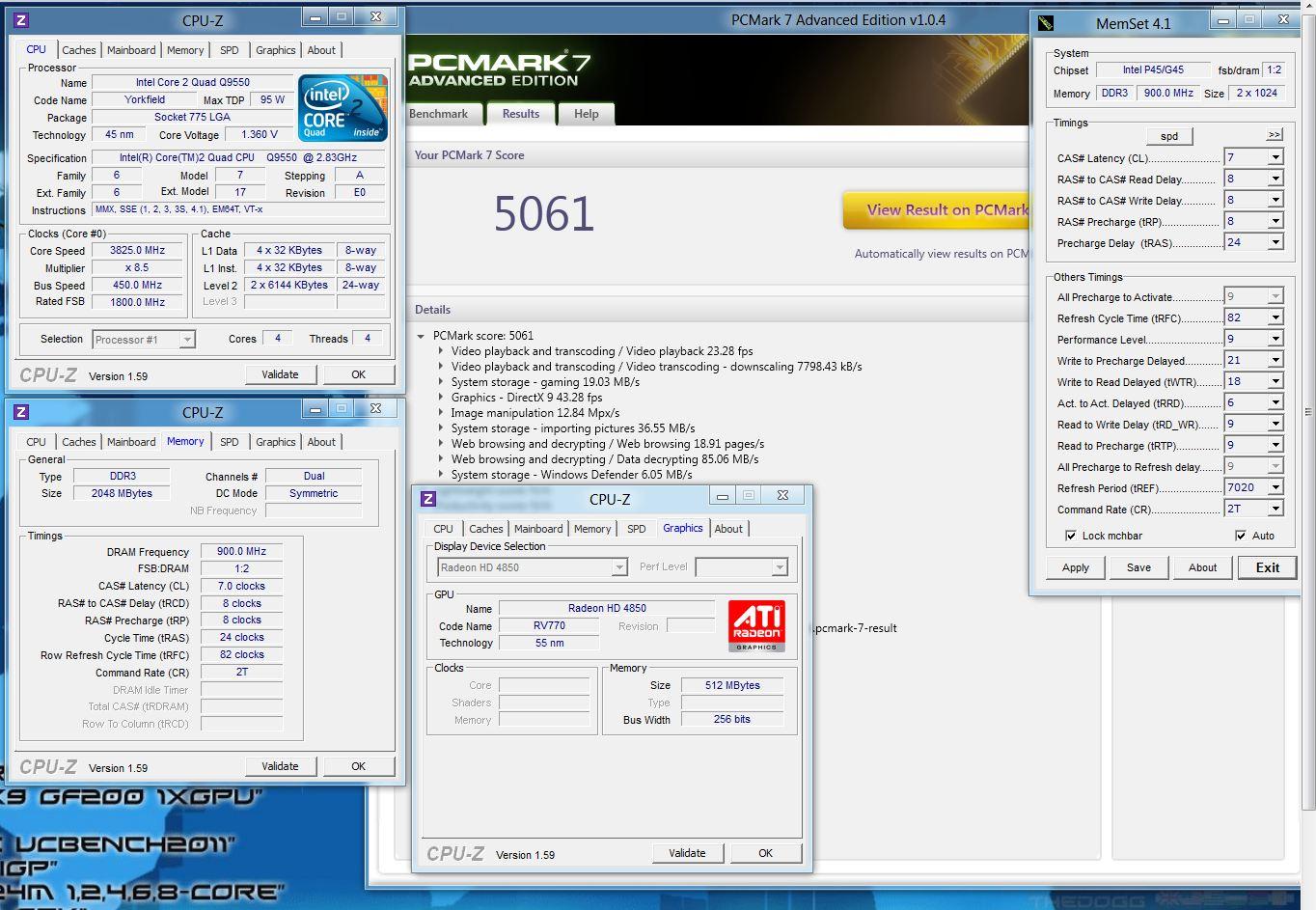The height and width of the screenshot is (910, 1316).
Task: Expand the Video playback 23.28 fps item
Action: tap(441, 351)
